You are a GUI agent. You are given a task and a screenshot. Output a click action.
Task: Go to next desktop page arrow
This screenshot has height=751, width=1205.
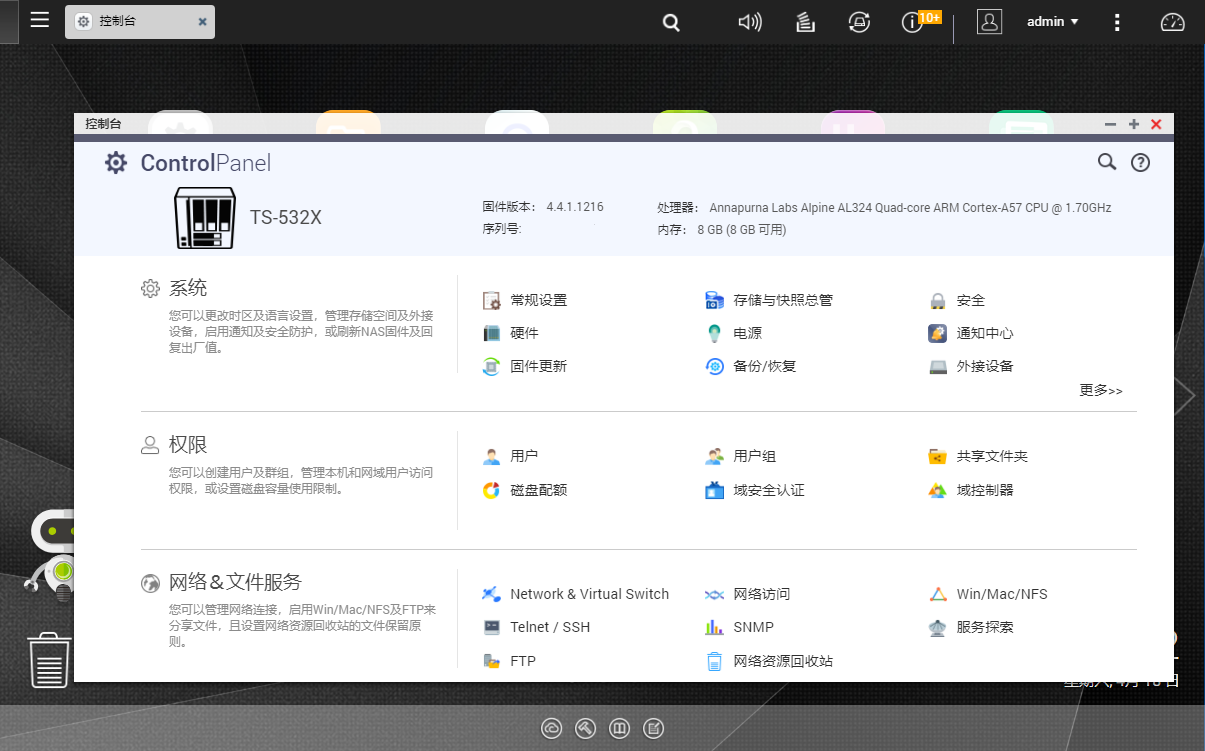[1185, 396]
